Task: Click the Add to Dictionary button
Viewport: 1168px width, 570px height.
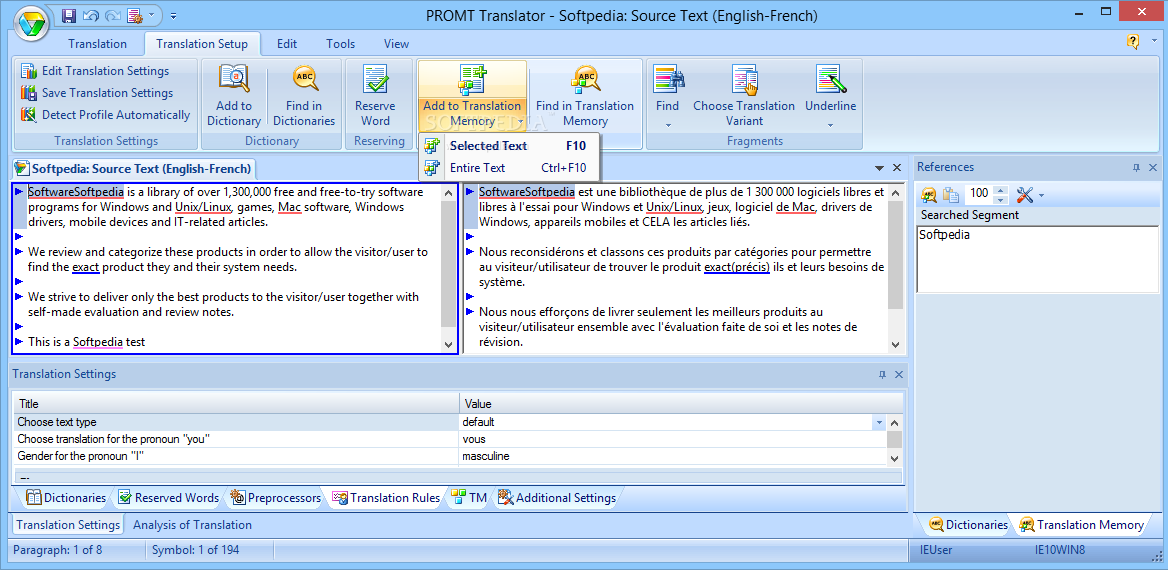Action: (234, 95)
